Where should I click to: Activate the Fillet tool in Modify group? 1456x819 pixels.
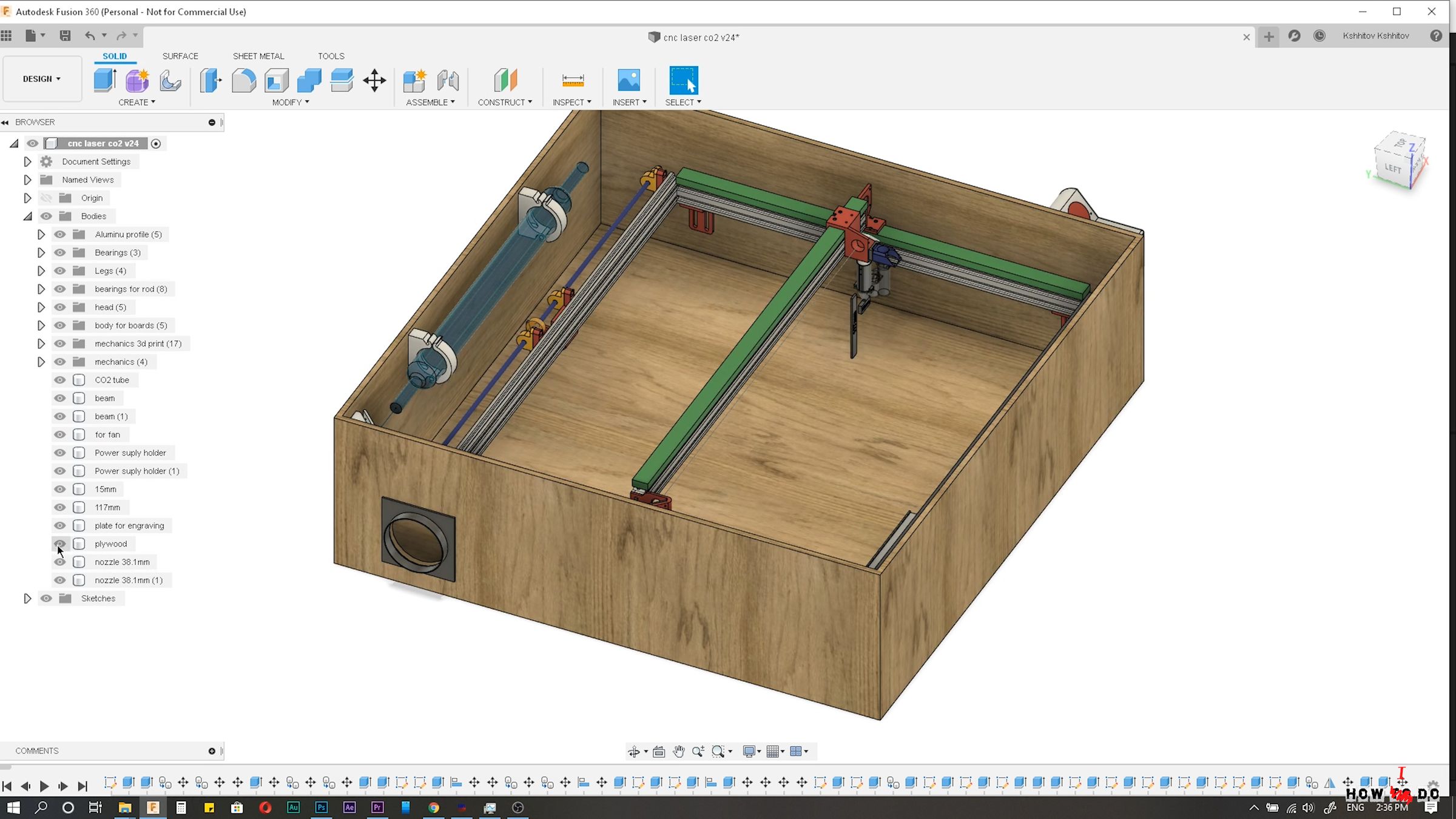[x=244, y=80]
